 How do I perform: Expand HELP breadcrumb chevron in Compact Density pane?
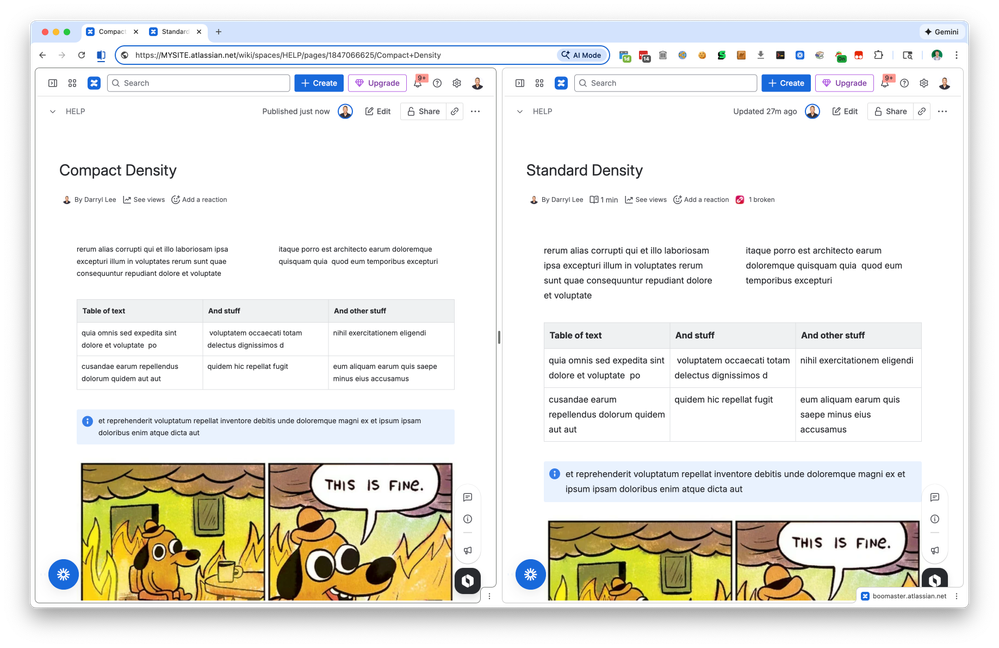[52, 112]
